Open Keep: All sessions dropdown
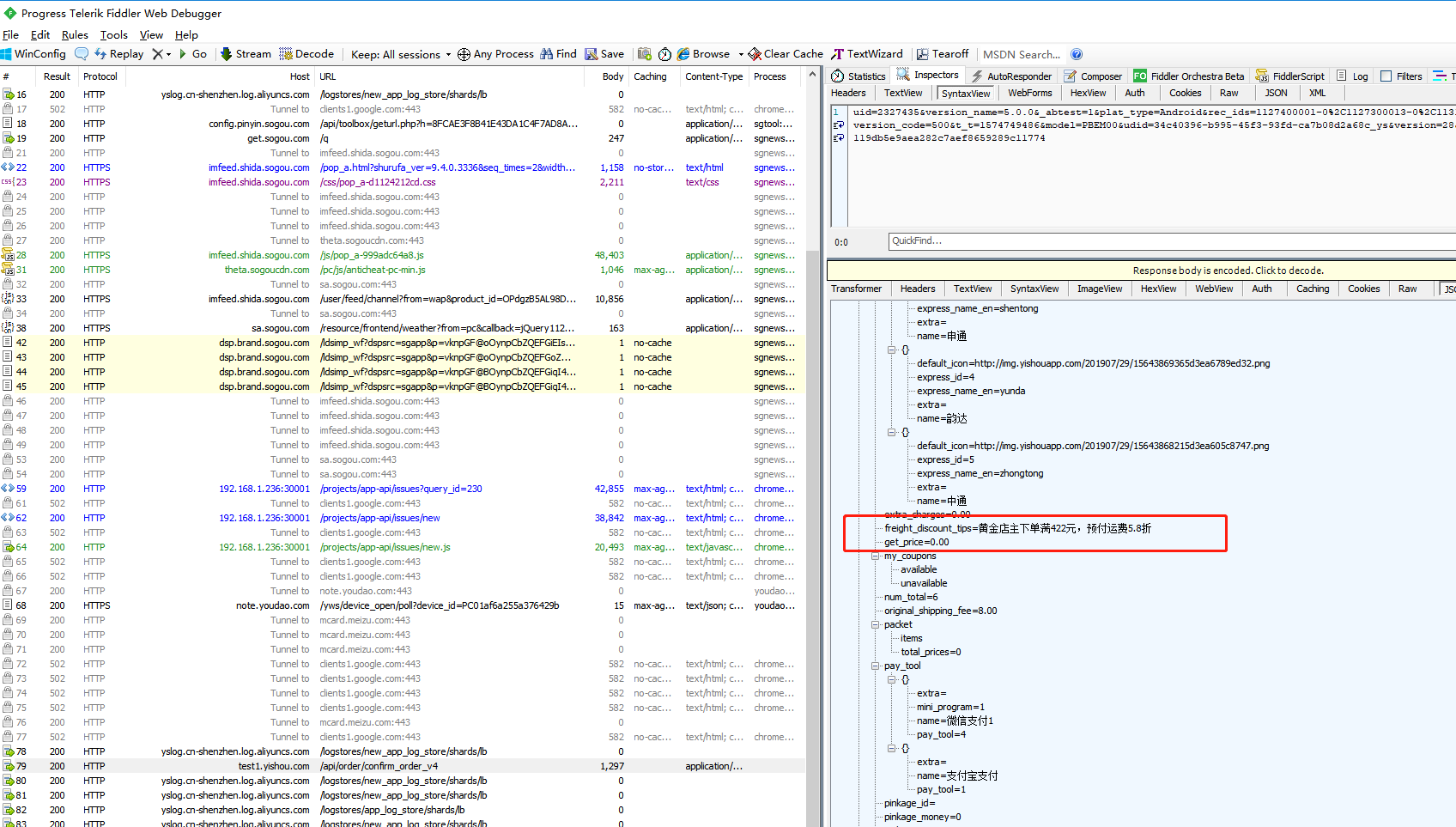Image resolution: width=1456 pixels, height=827 pixels. click(x=401, y=54)
